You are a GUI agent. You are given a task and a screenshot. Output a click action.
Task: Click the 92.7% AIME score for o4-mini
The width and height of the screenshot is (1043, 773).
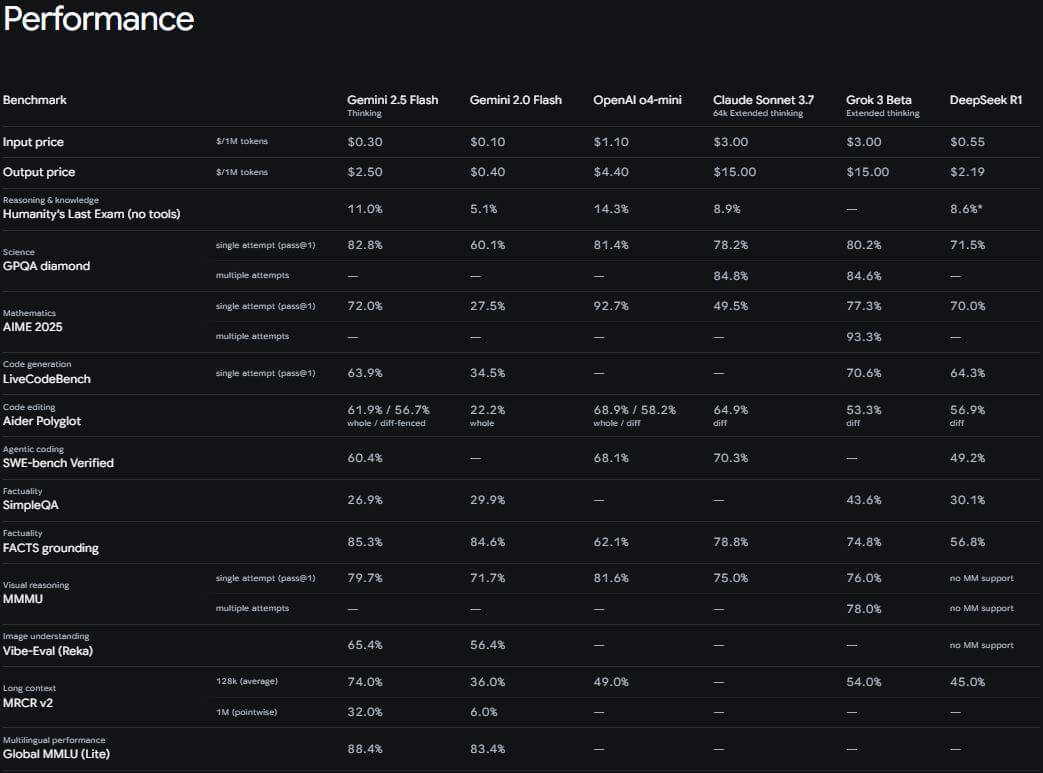pyautogui.click(x=611, y=306)
